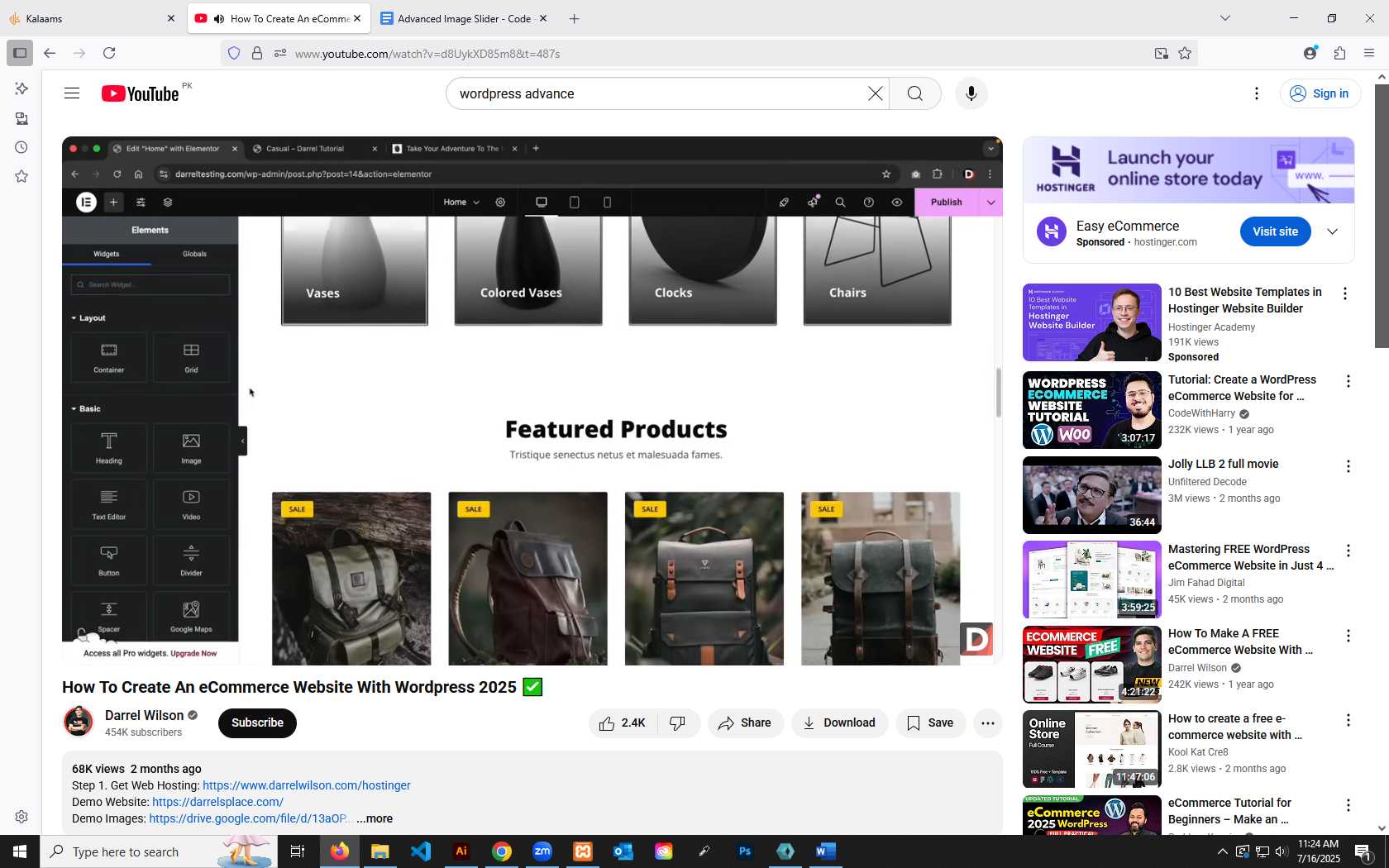The image size is (1389, 868).
Task: Switch to Advanced Image Slider tab
Action: 463,18
